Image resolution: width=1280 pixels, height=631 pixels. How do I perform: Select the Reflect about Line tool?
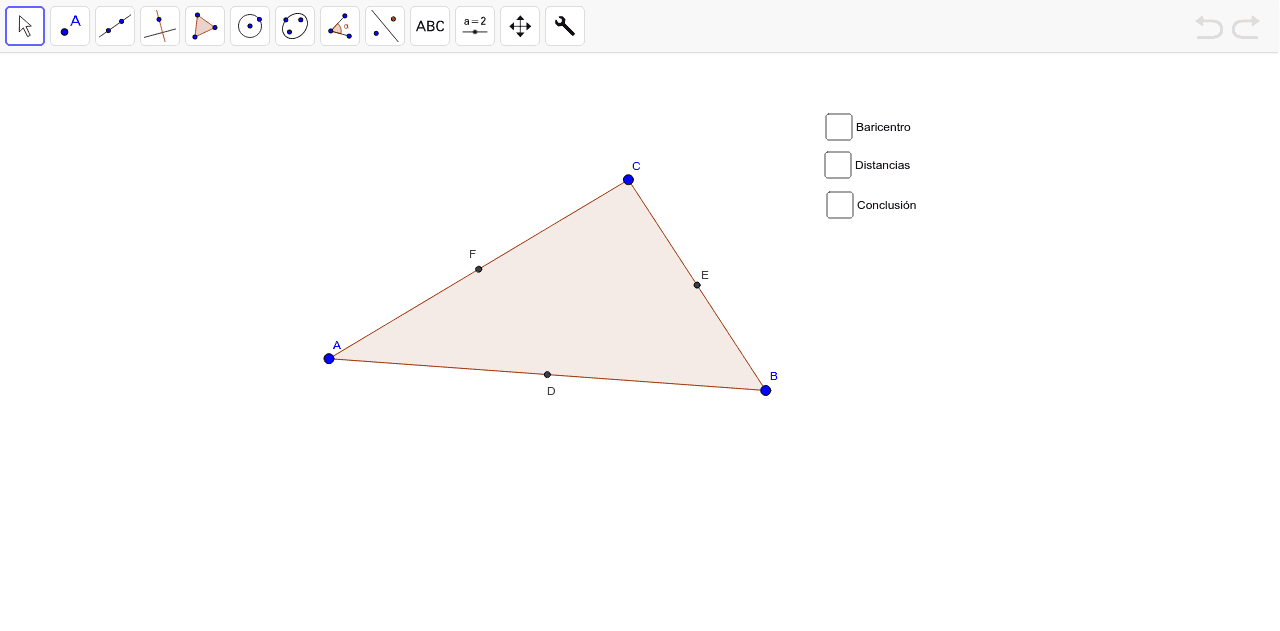385,26
